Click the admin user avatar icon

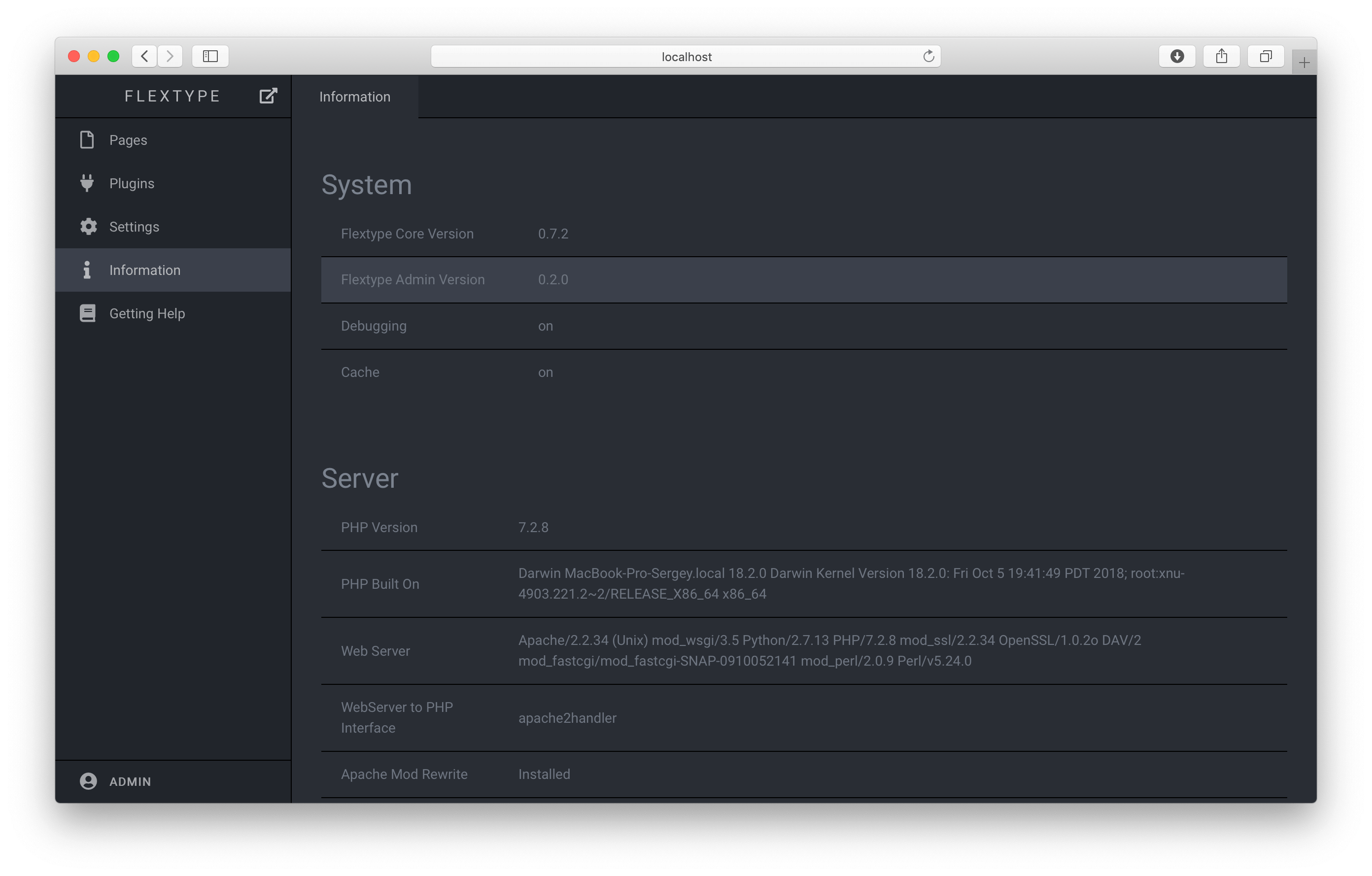click(x=88, y=781)
